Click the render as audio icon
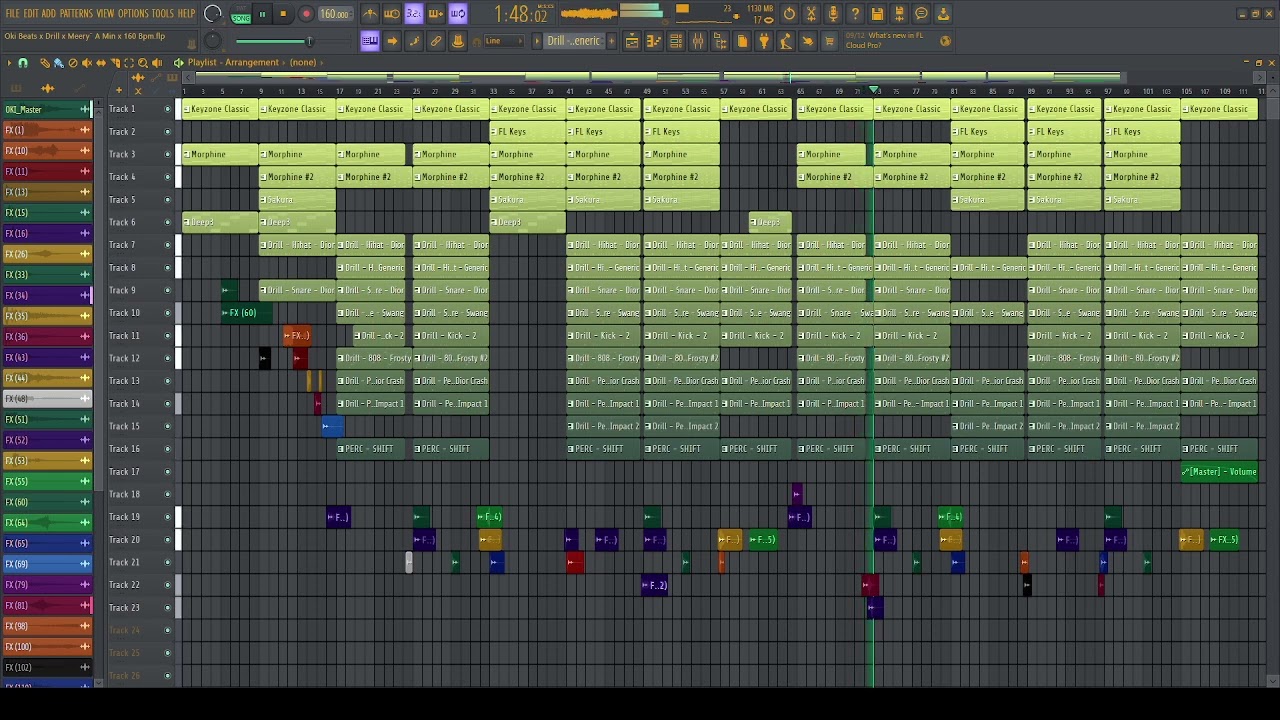Viewport: 1280px width, 720px height. pyautogui.click(x=899, y=14)
